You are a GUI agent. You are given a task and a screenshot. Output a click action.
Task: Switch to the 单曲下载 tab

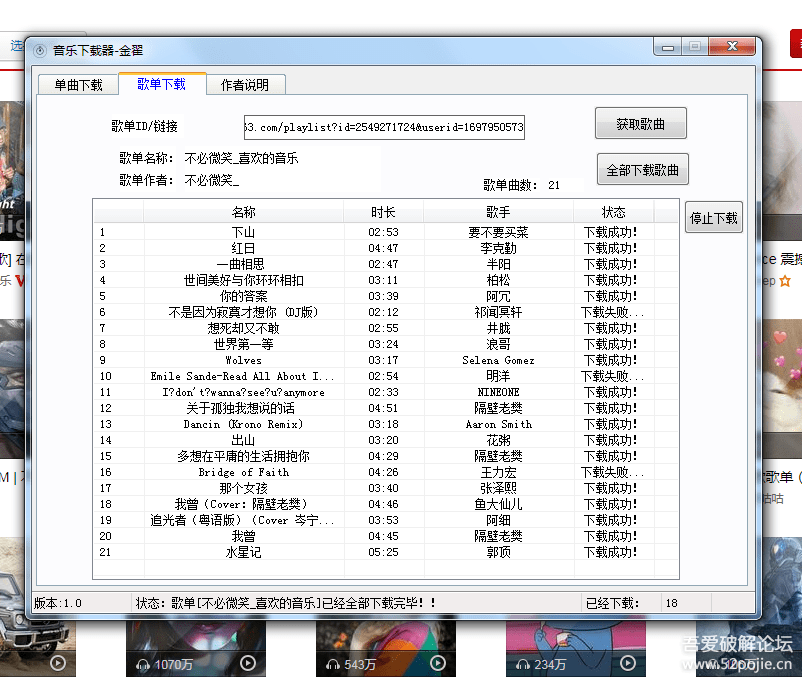tap(78, 85)
